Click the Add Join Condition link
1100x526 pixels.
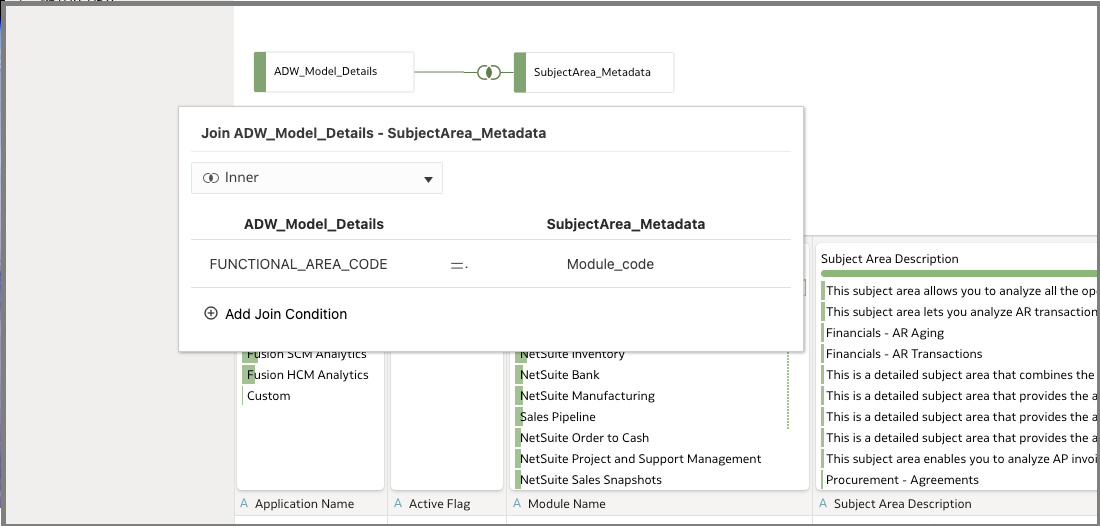(x=286, y=314)
